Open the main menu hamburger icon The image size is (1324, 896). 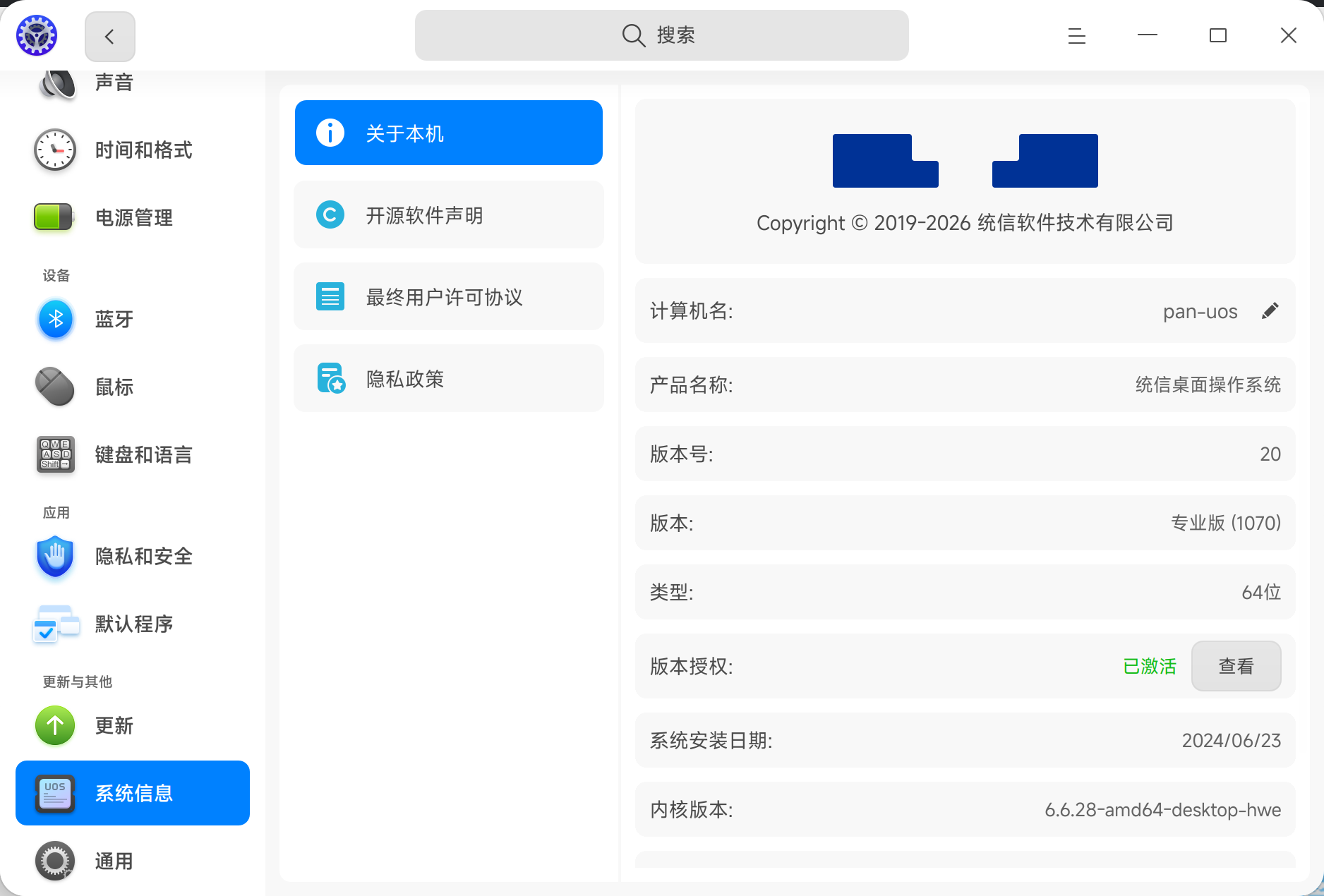coord(1076,35)
